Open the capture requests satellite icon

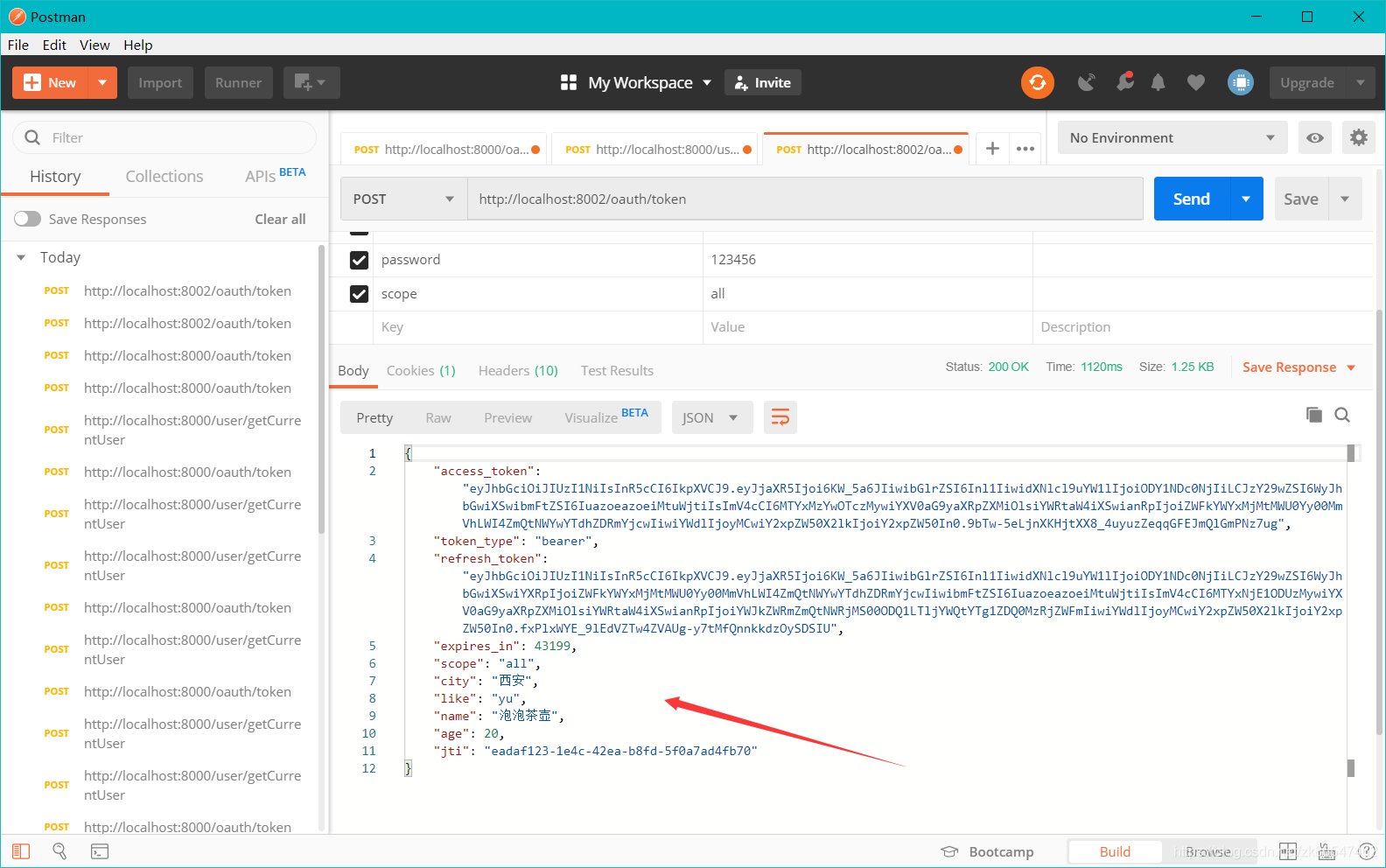pyautogui.click(x=1086, y=82)
